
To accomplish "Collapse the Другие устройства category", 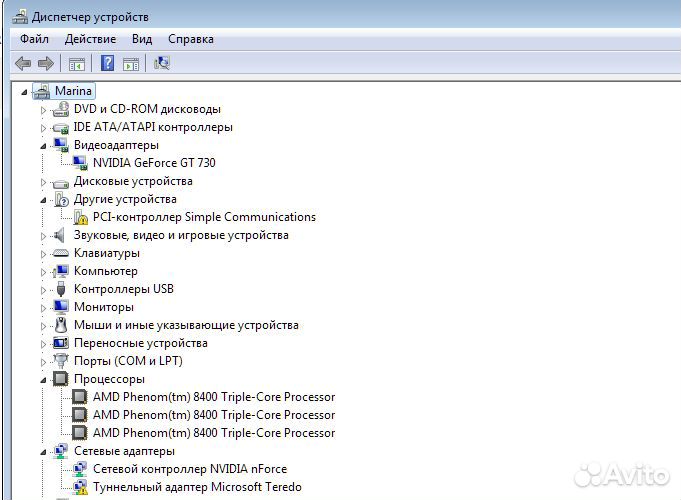I will 43,200.
